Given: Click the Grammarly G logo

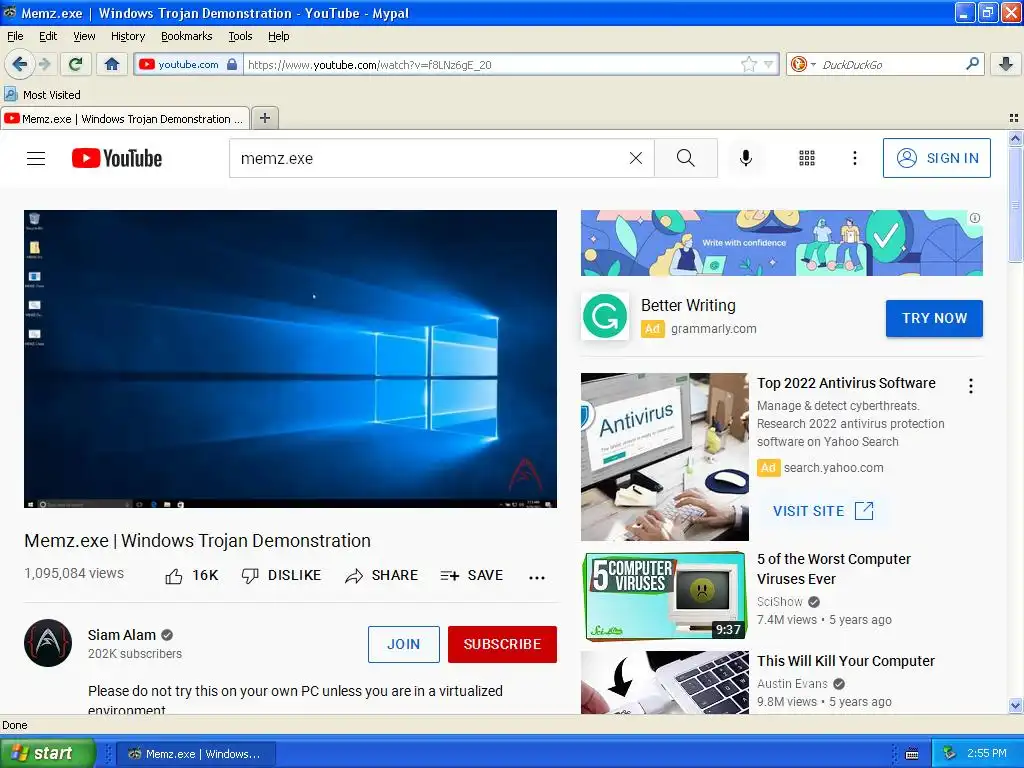Looking at the screenshot, I should coord(605,316).
